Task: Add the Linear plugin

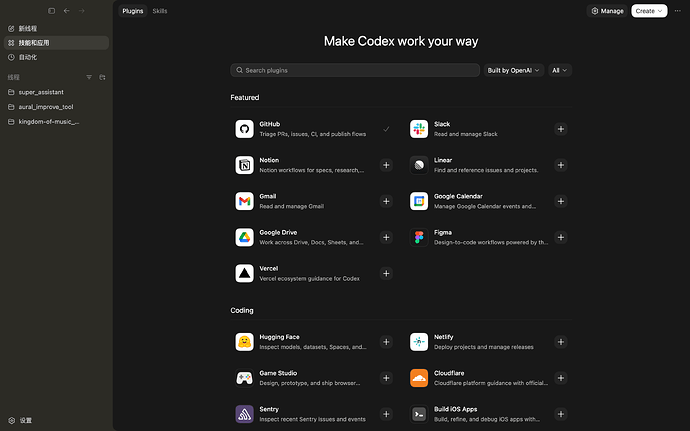Action: coord(561,165)
